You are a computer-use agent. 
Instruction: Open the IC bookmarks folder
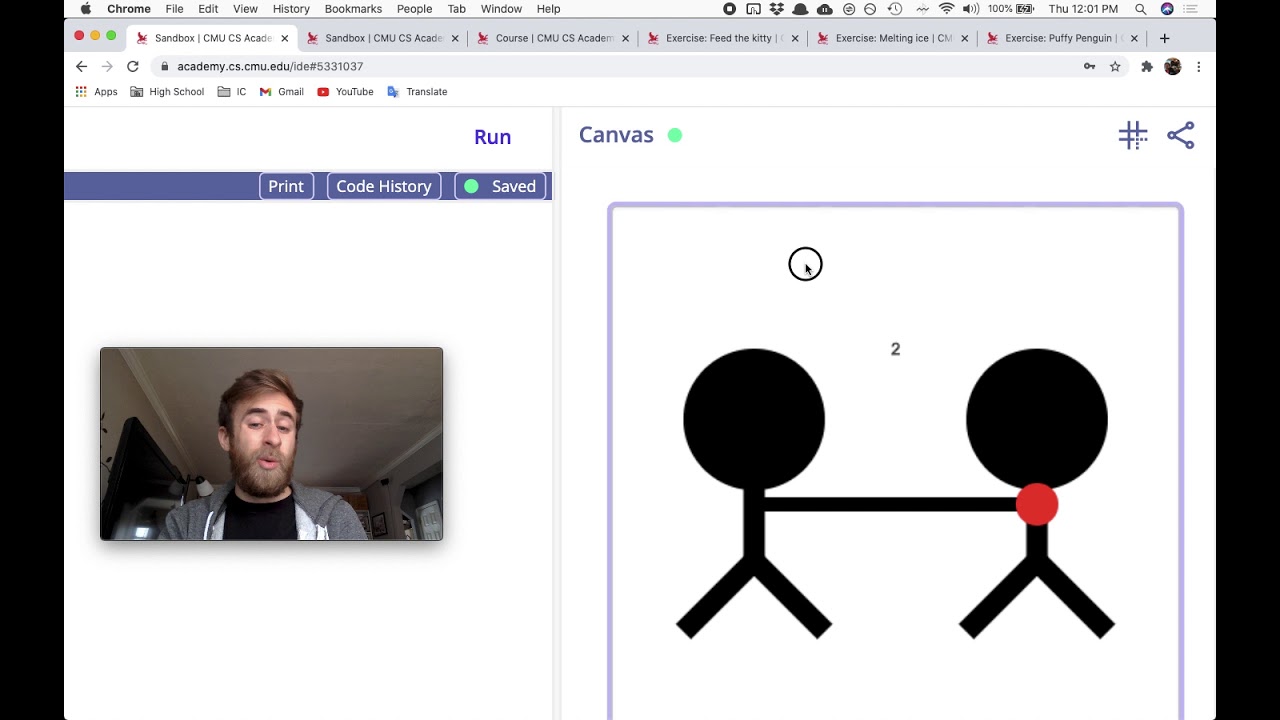232,92
